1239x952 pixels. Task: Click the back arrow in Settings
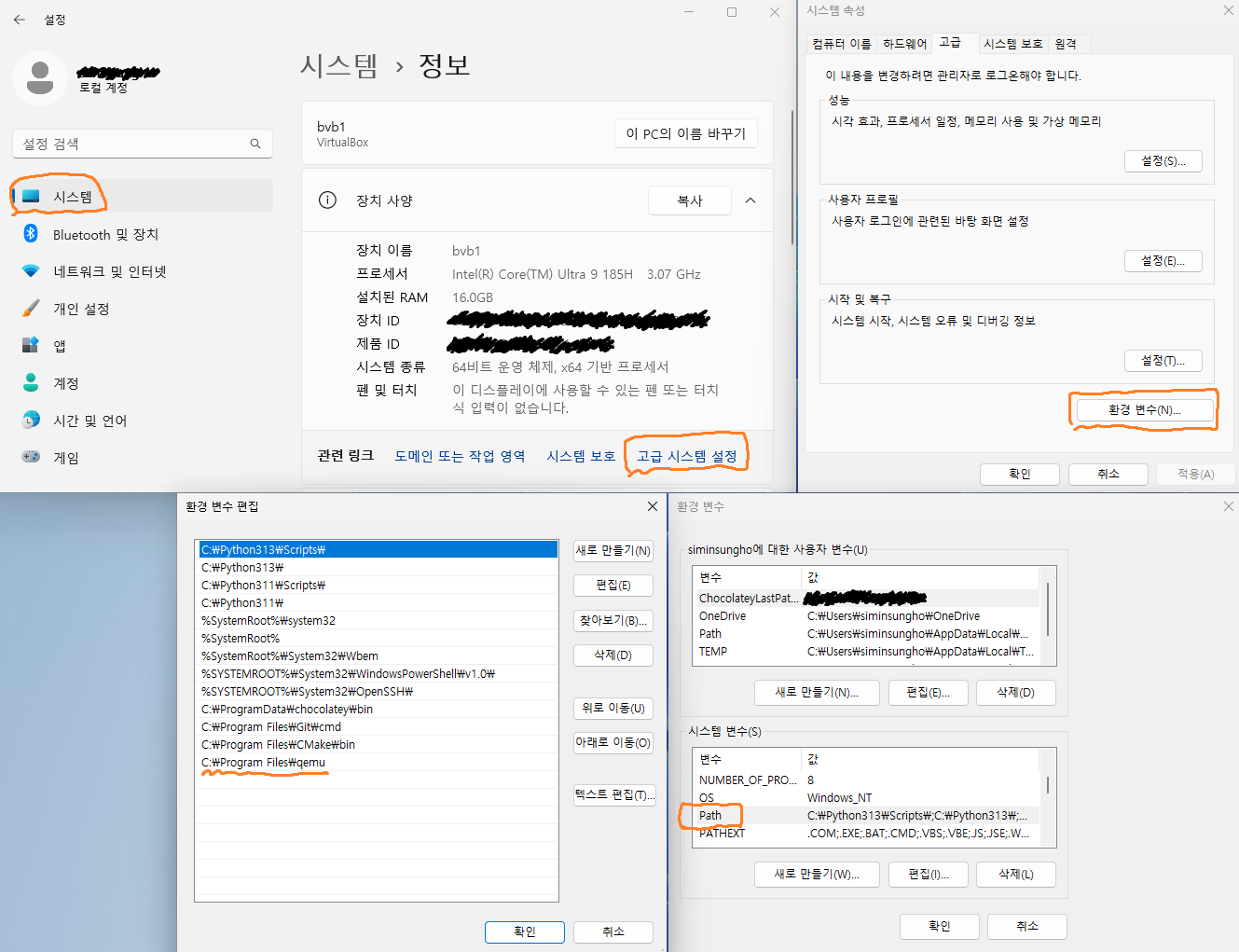coord(20,19)
